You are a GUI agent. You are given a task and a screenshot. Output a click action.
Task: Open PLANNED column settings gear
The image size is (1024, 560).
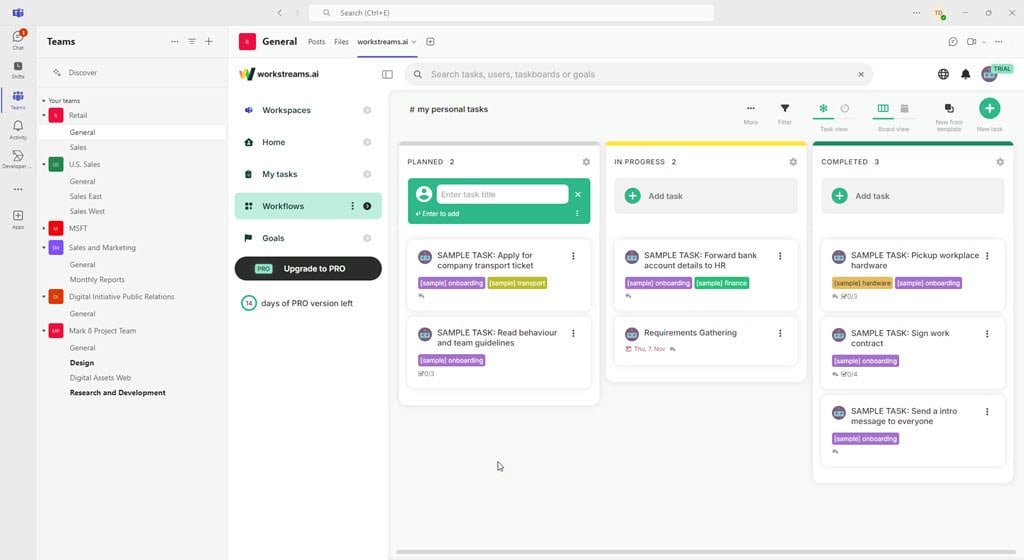point(586,162)
